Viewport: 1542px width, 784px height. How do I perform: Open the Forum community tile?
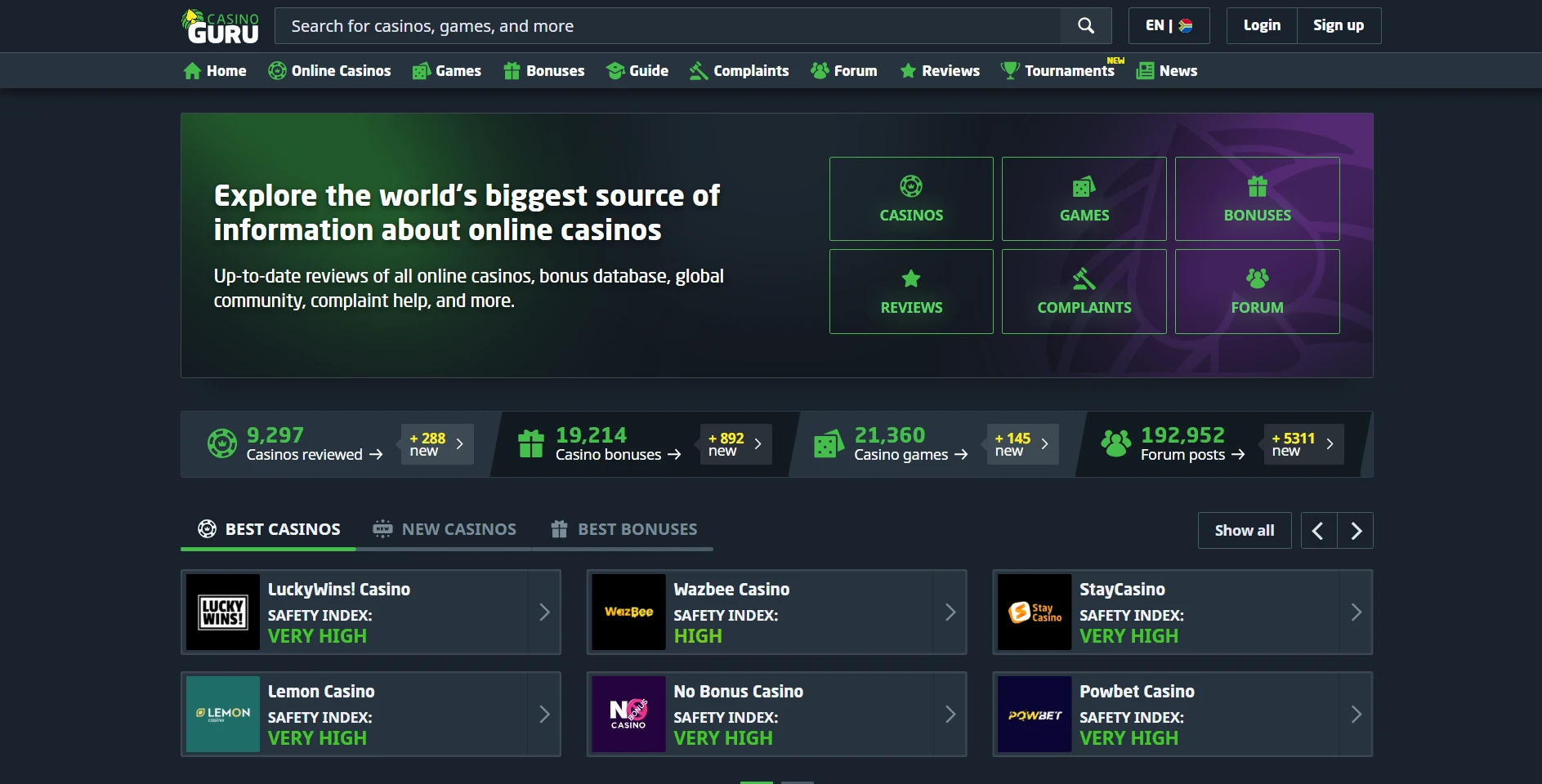coord(1257,292)
